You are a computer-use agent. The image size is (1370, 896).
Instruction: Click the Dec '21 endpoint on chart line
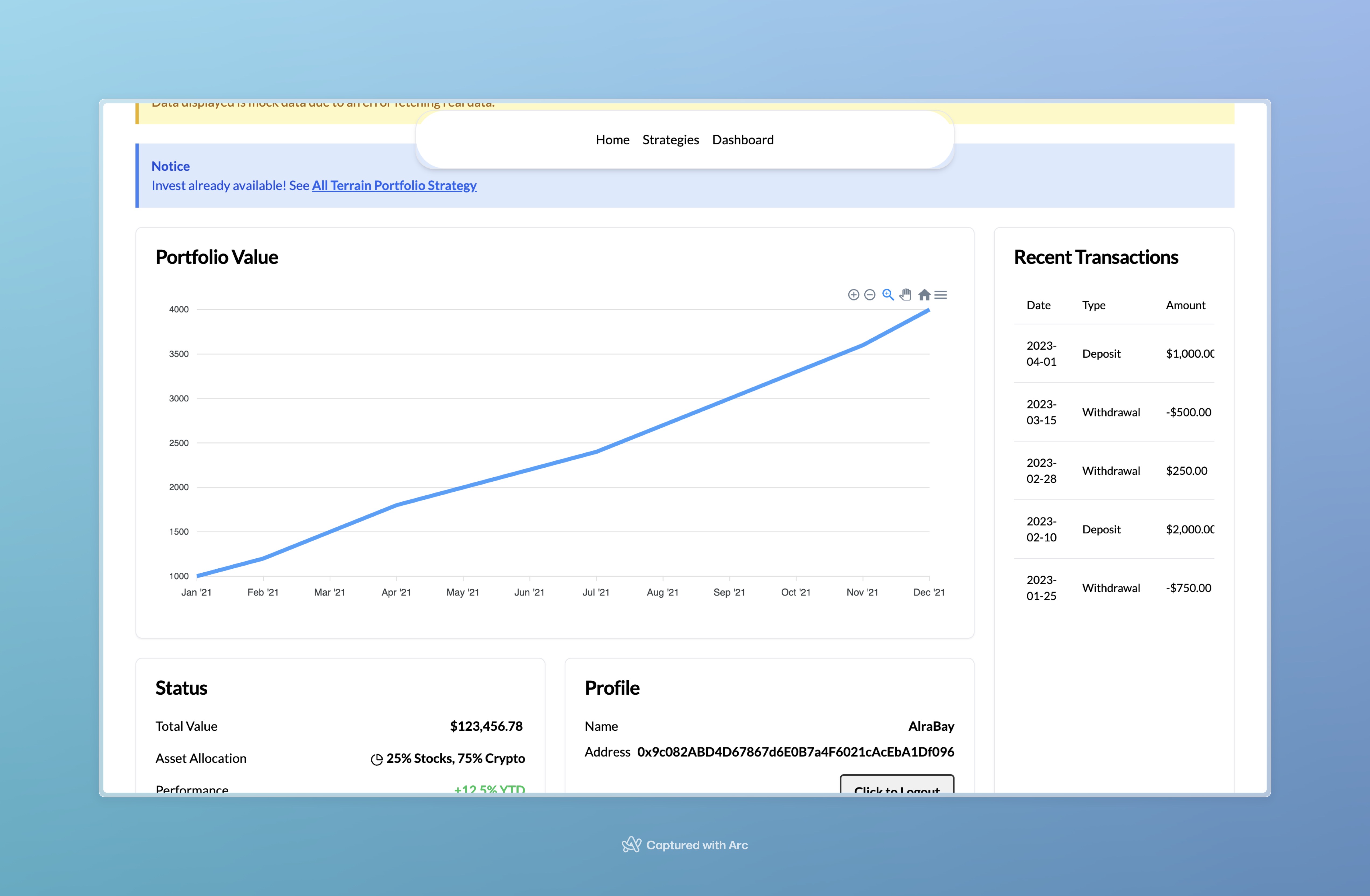coord(928,310)
